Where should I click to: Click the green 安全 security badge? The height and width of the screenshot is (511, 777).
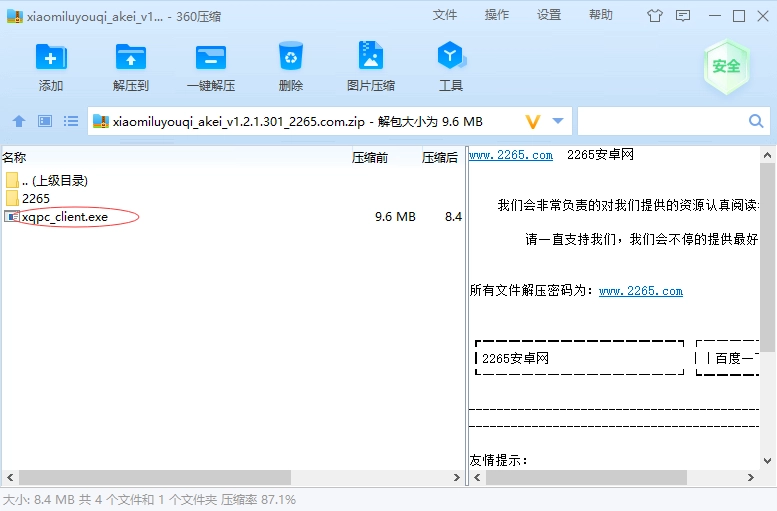click(726, 67)
